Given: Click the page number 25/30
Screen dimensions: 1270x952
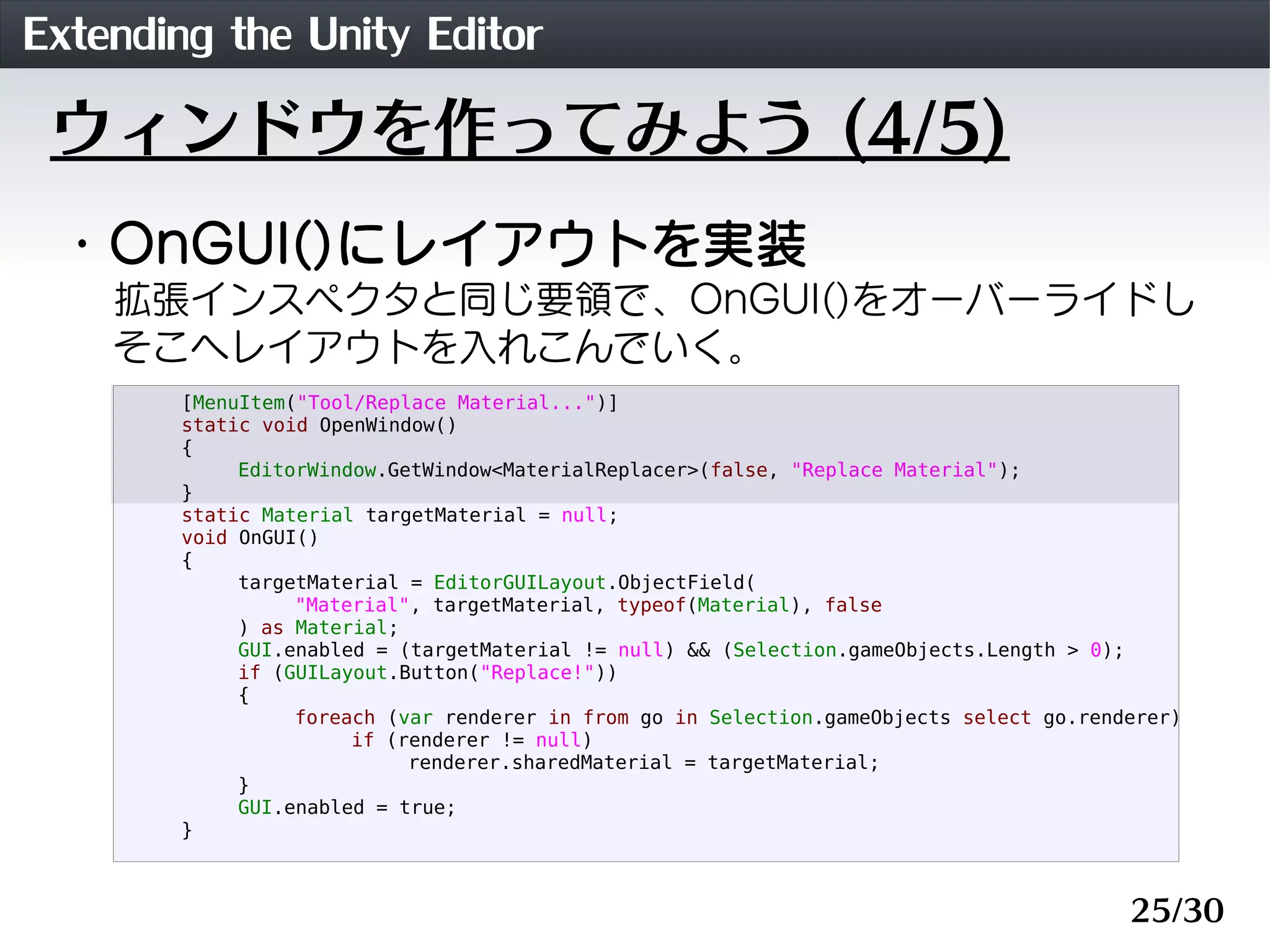Looking at the screenshot, I should [x=1177, y=911].
